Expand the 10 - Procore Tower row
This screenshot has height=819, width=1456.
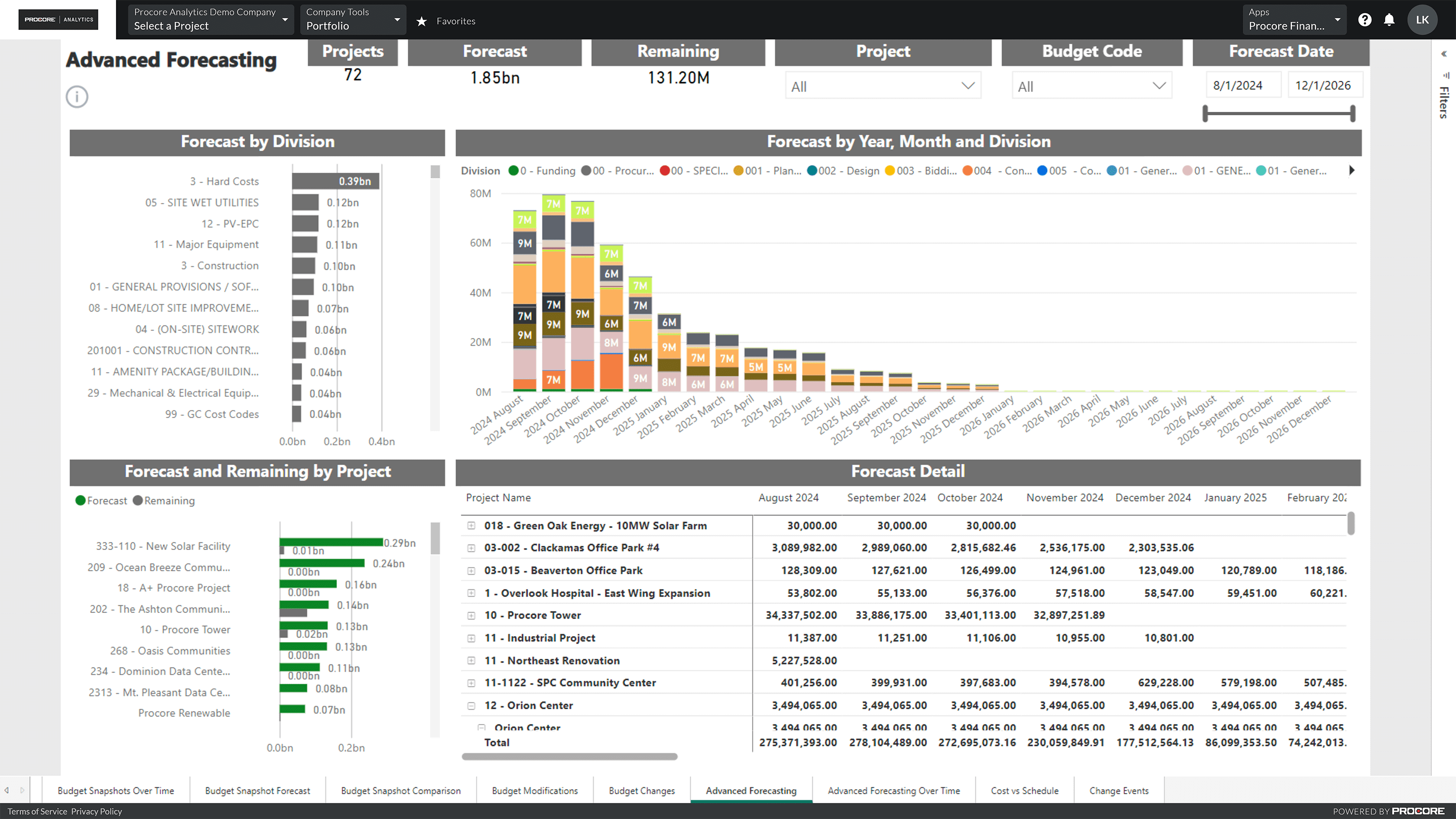pos(471,615)
